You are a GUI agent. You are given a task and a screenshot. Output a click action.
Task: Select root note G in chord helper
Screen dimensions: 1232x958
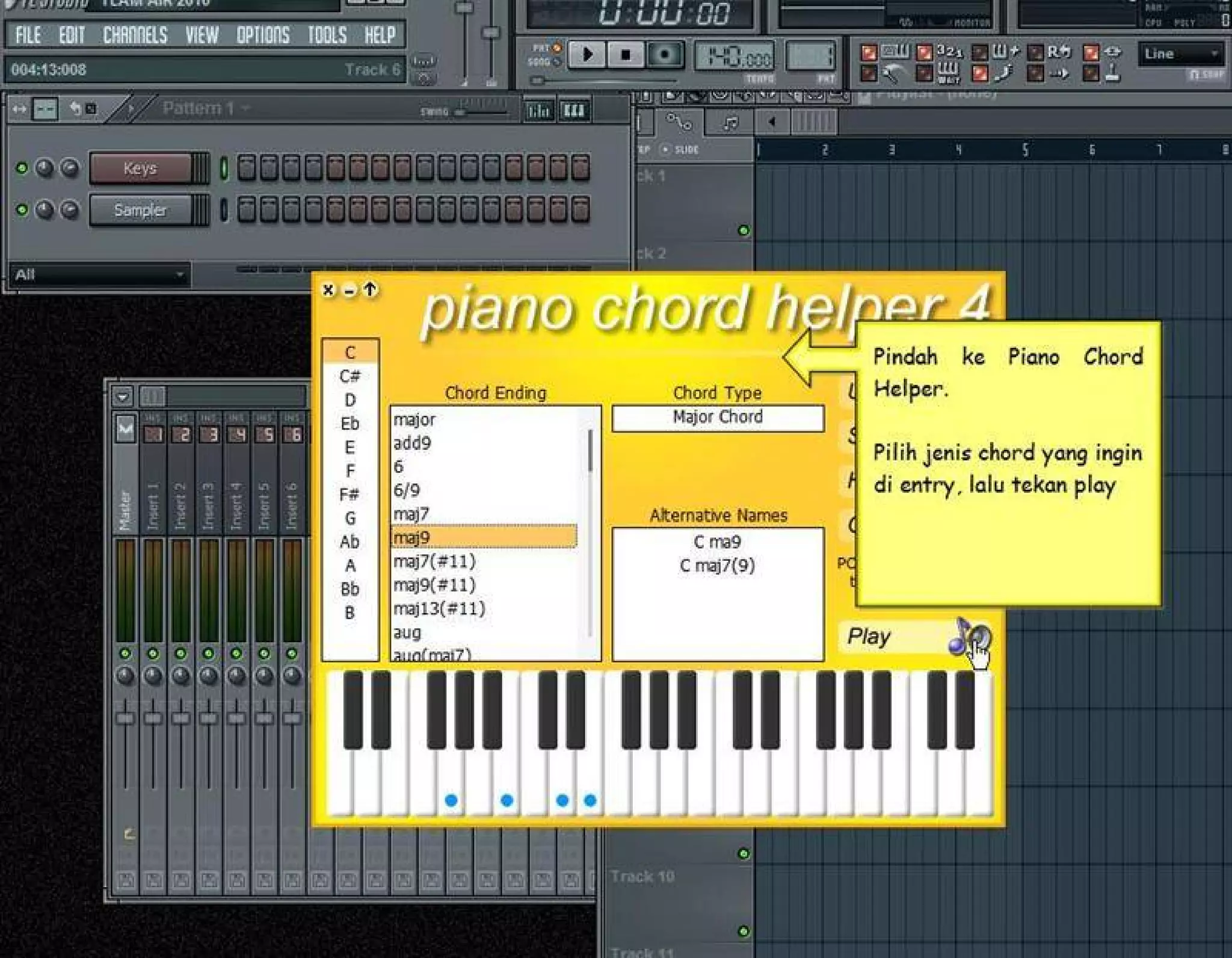click(x=350, y=518)
